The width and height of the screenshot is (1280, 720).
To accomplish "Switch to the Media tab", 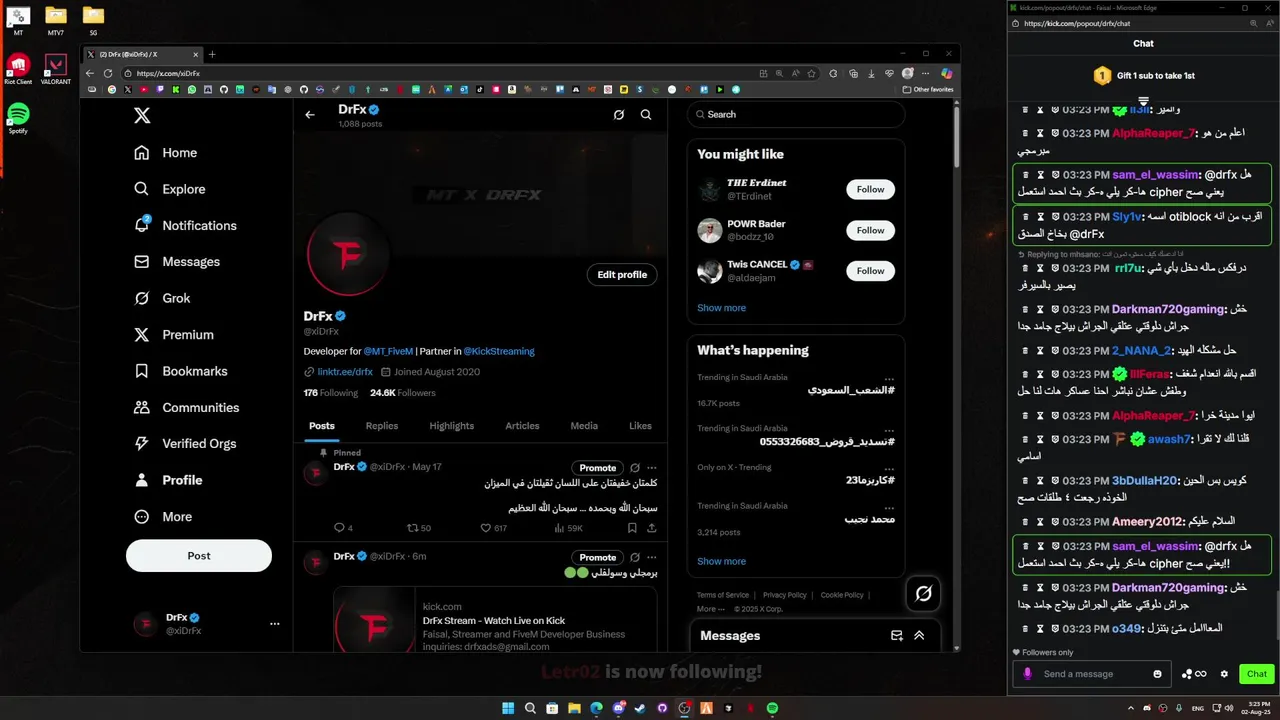I will [x=584, y=426].
